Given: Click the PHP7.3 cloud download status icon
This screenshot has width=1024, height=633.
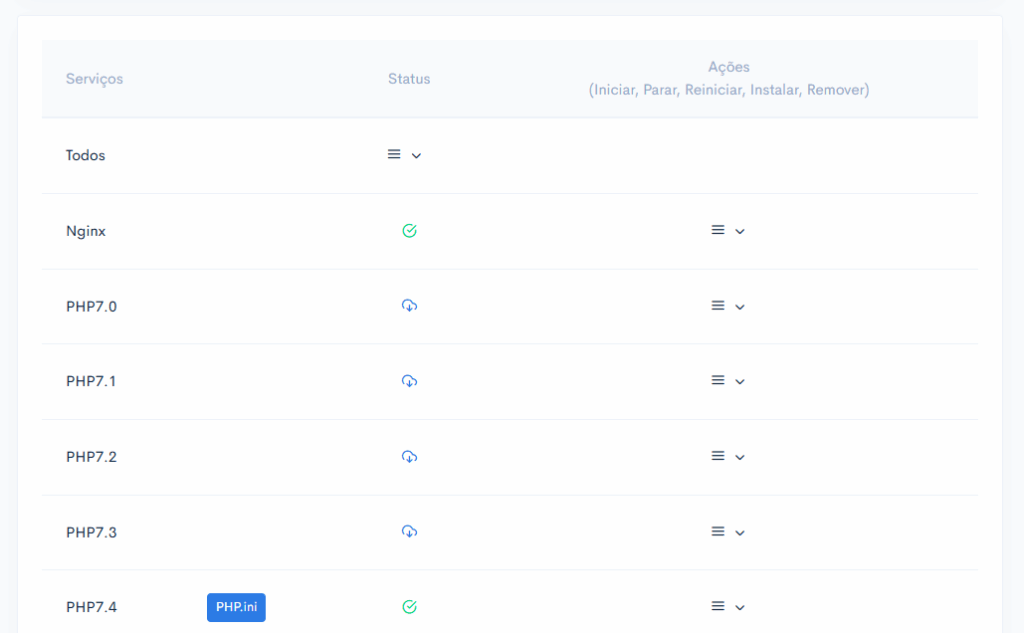Looking at the screenshot, I should click(x=409, y=532).
